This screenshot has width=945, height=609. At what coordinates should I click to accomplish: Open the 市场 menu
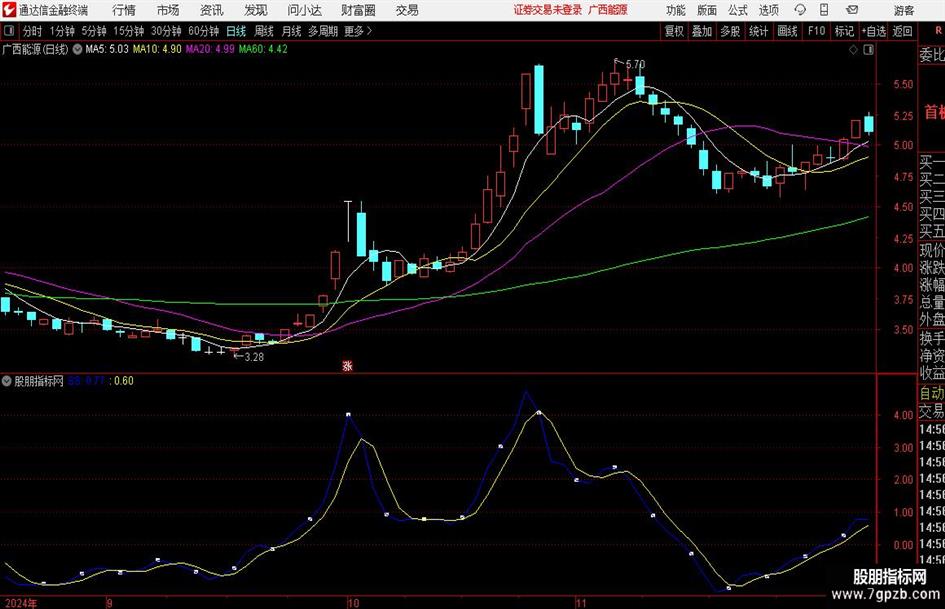pyautogui.click(x=168, y=10)
